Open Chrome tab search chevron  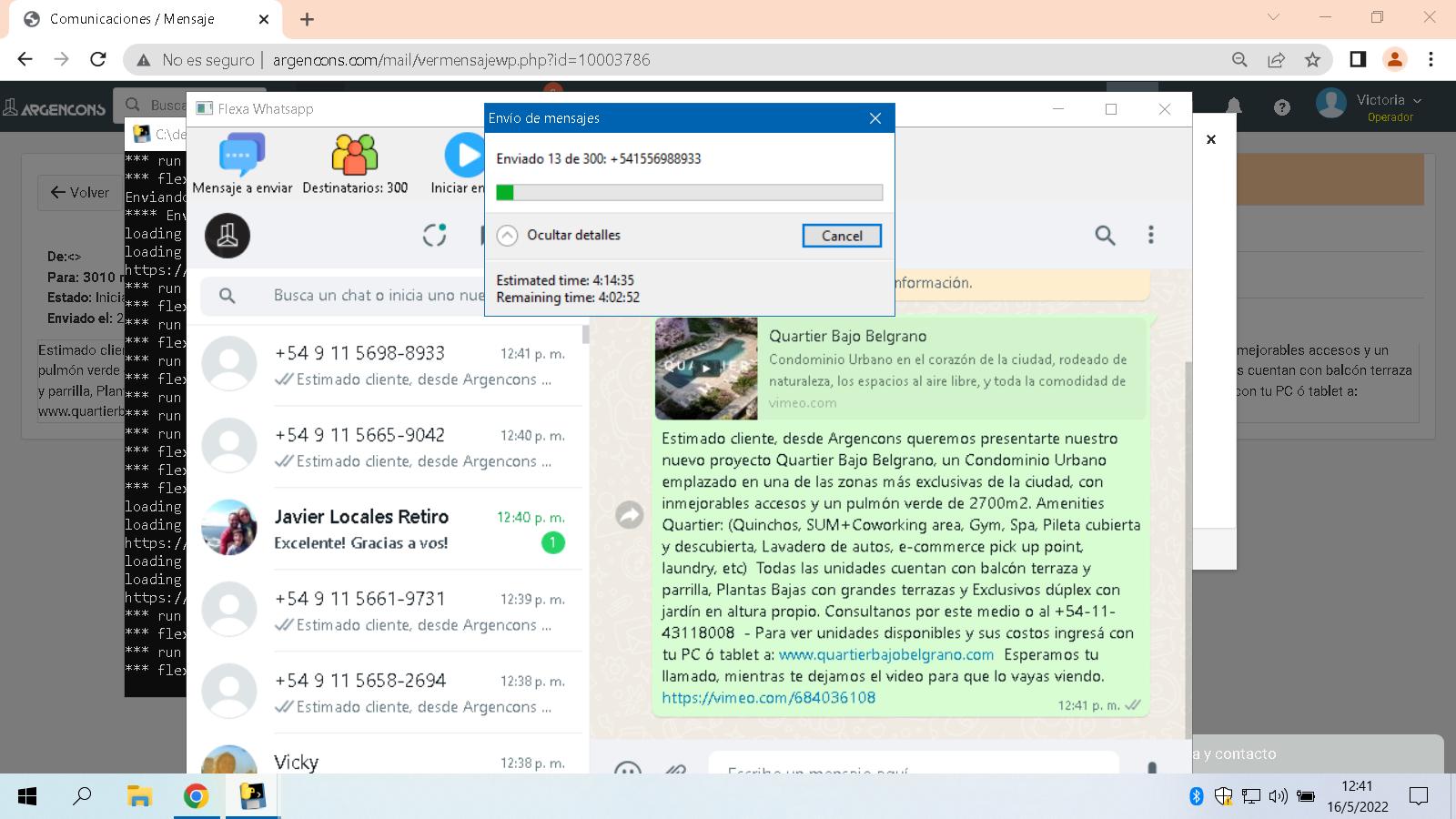1273,17
